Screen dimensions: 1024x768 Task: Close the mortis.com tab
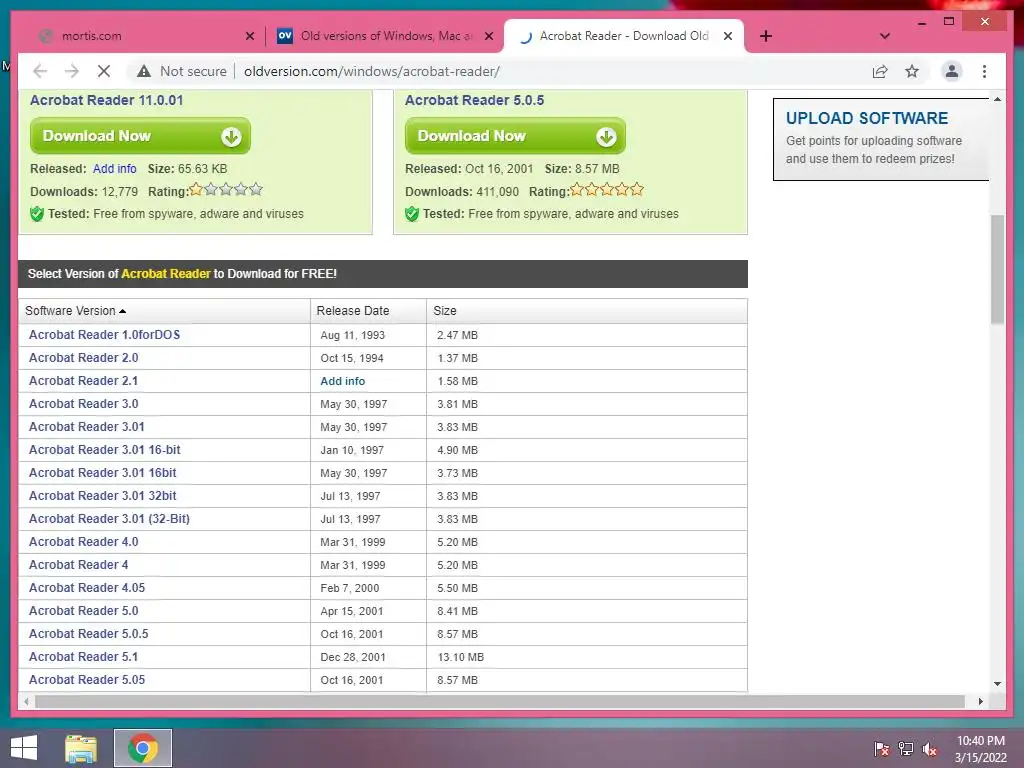(249, 36)
